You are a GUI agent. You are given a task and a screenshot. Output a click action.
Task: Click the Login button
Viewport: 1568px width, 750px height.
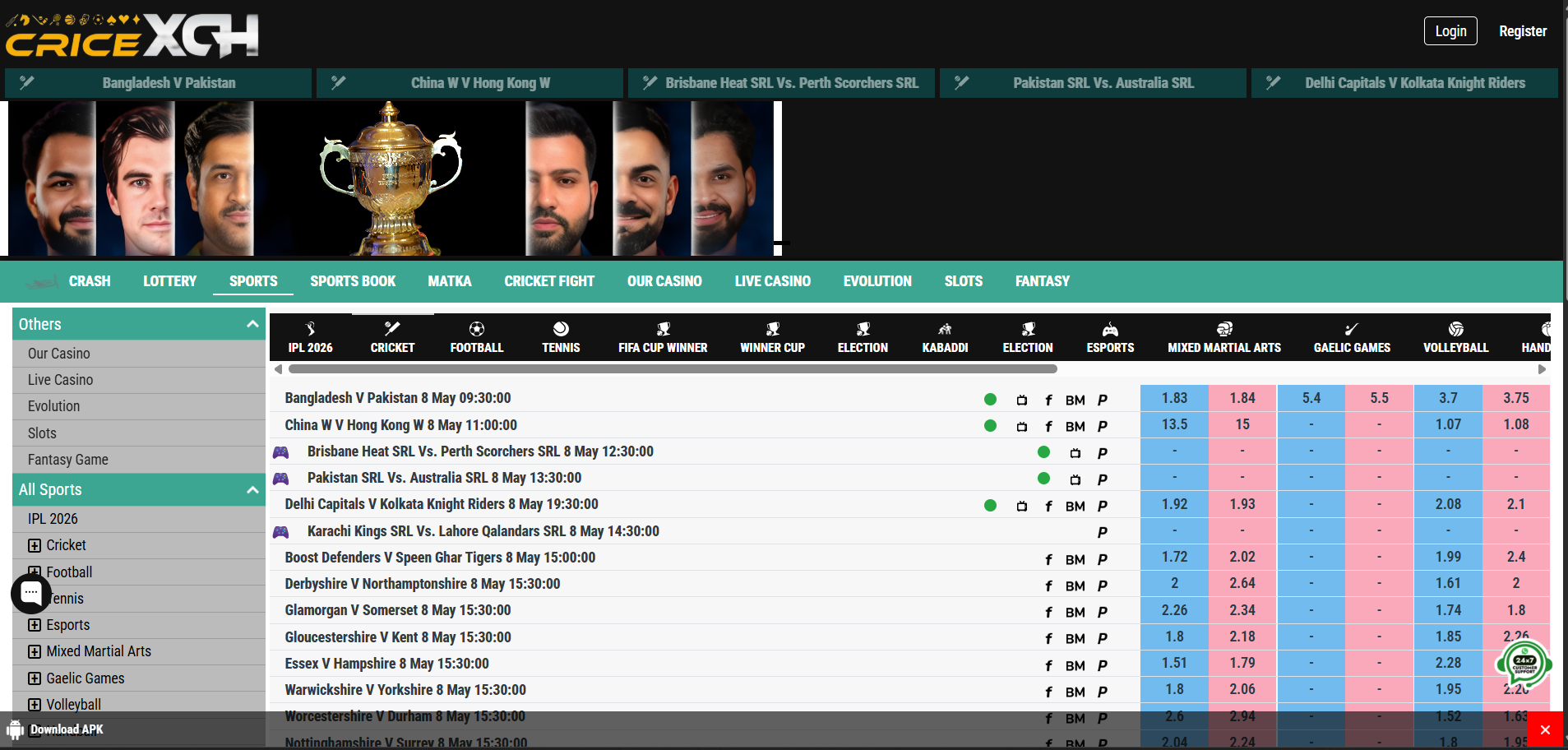(x=1450, y=31)
